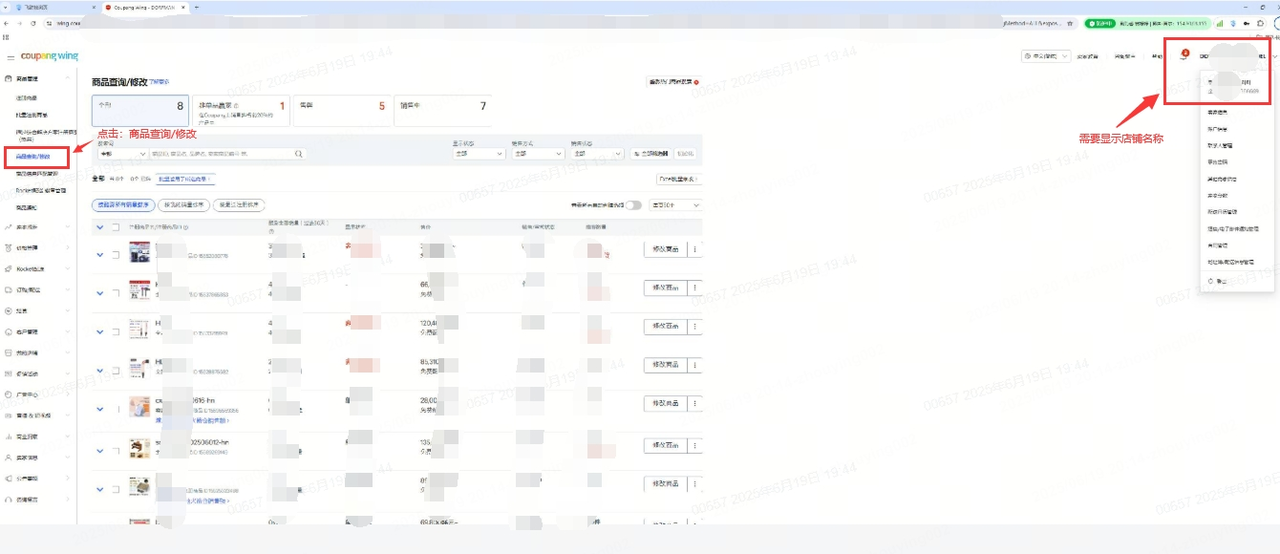Image resolution: width=1280 pixels, height=554 pixels.
Task: Open the items-per-page dropdown beside the toggle
Action: point(675,205)
